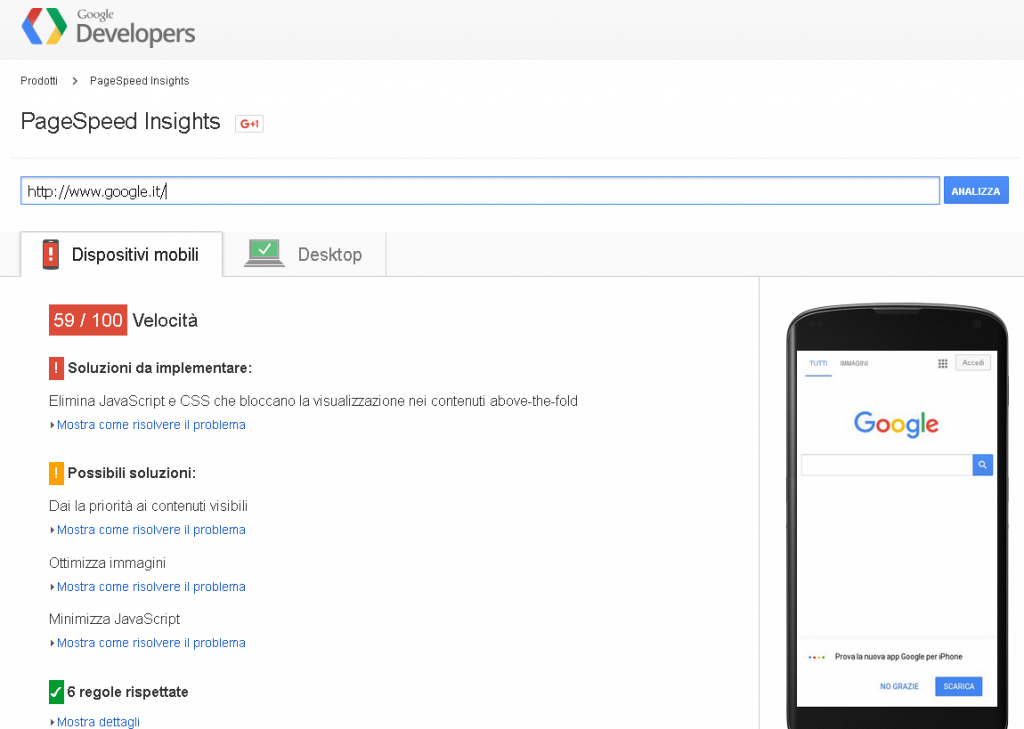
Task: Click the breadcrumb chevron after Prodotti
Action: 74,81
